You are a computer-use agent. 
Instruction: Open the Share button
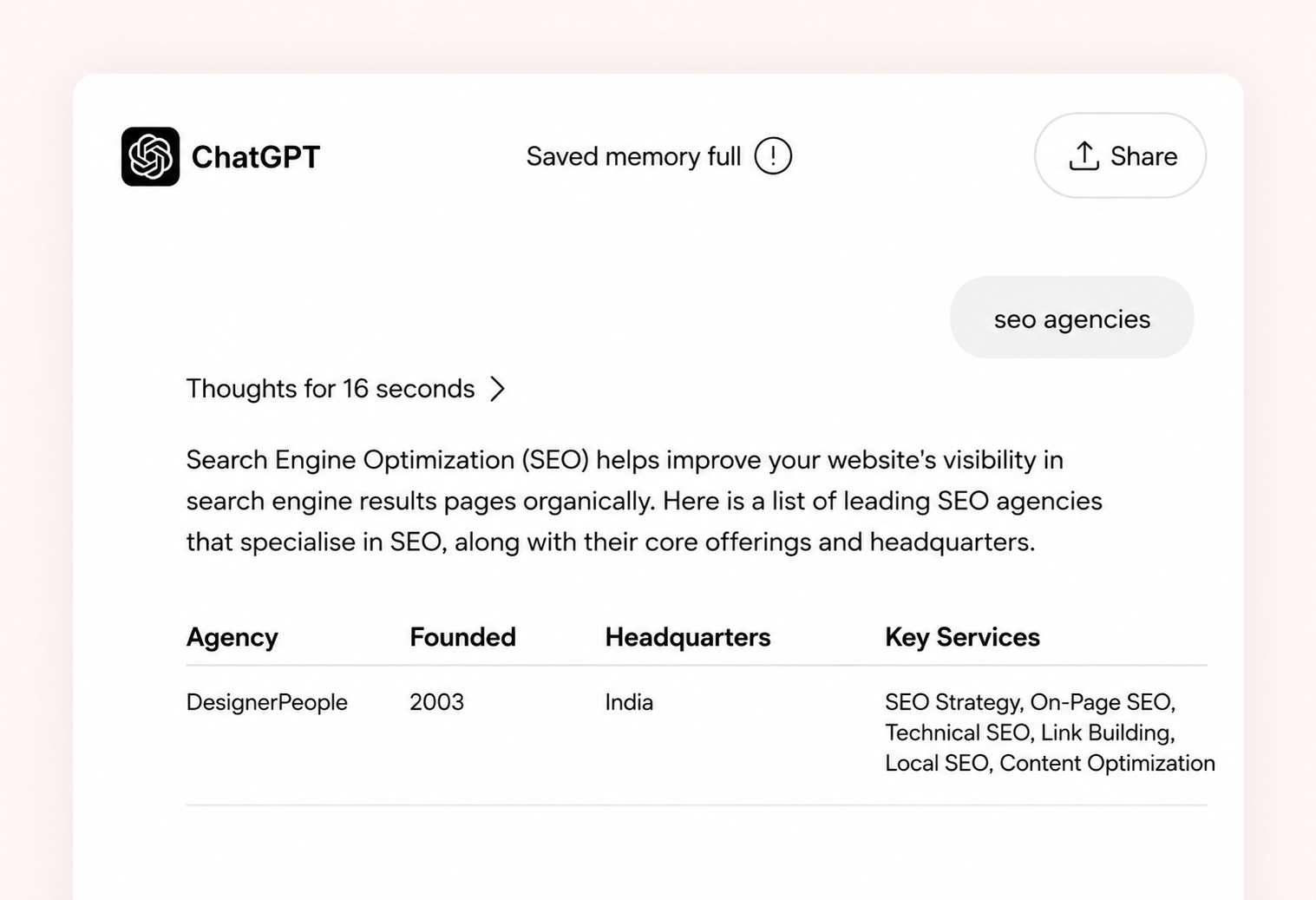(1120, 155)
